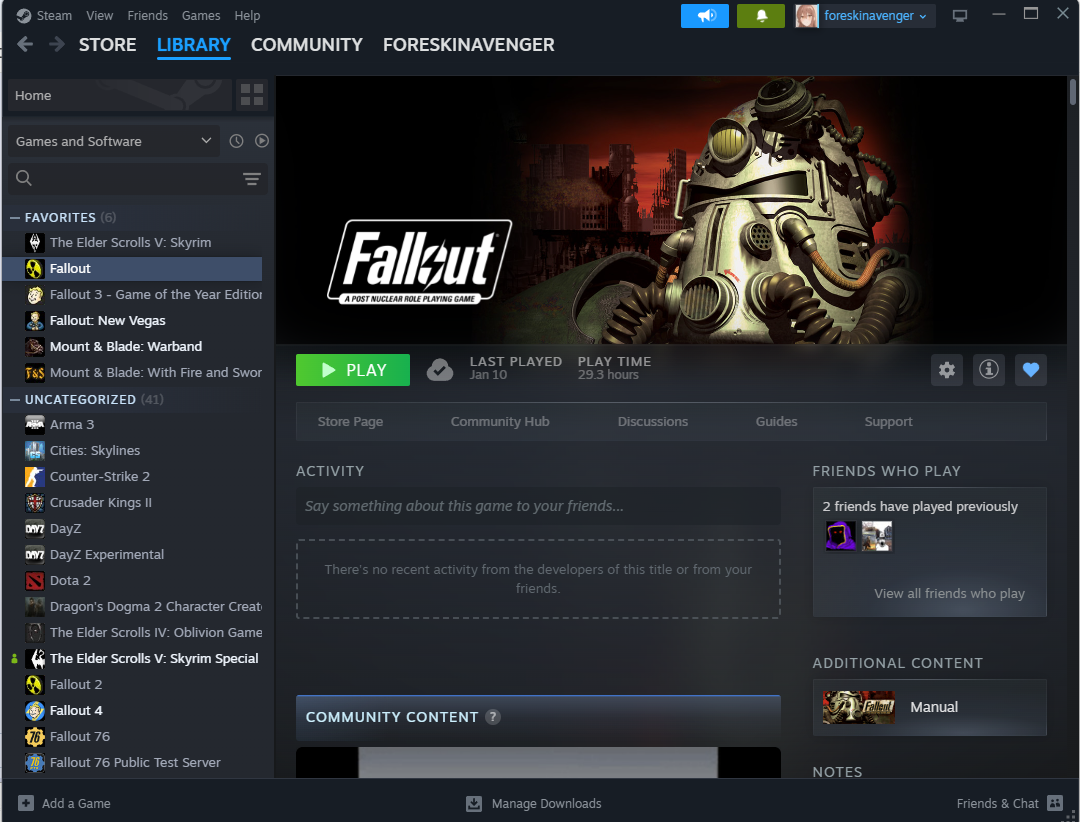Click the Steam logo icon in menu bar
The width and height of the screenshot is (1080, 822).
tap(23, 15)
